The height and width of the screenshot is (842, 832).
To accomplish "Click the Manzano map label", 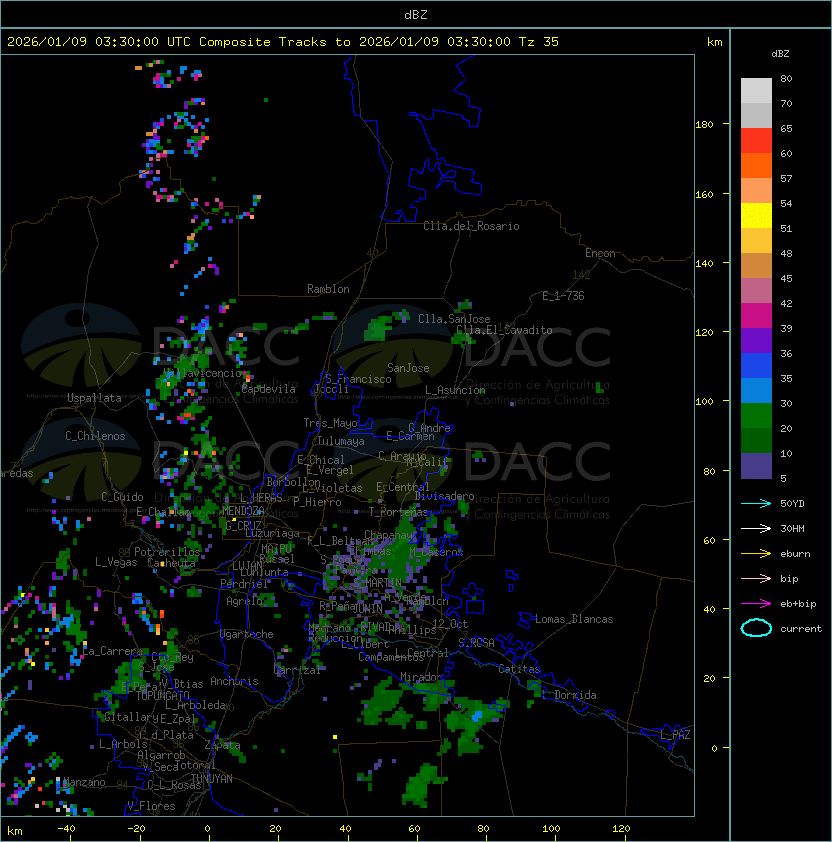I will [x=84, y=782].
